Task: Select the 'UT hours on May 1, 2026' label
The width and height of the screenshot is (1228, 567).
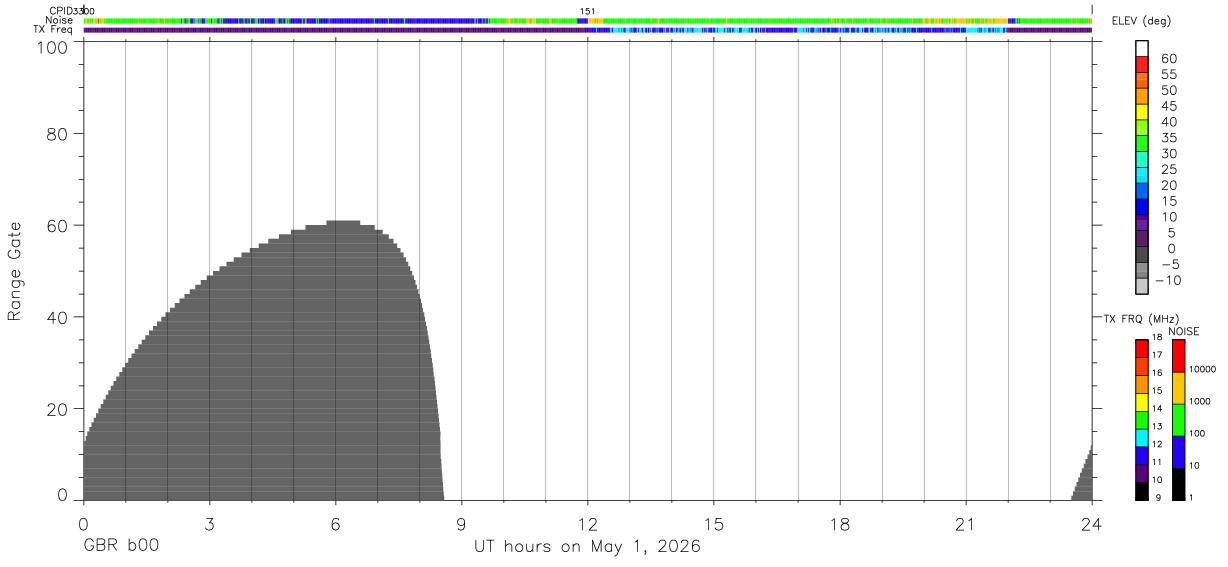Action: (587, 548)
